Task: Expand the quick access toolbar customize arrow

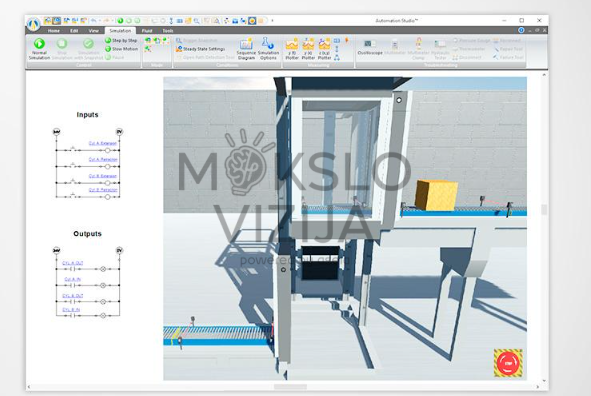Action: pyautogui.click(x=272, y=21)
